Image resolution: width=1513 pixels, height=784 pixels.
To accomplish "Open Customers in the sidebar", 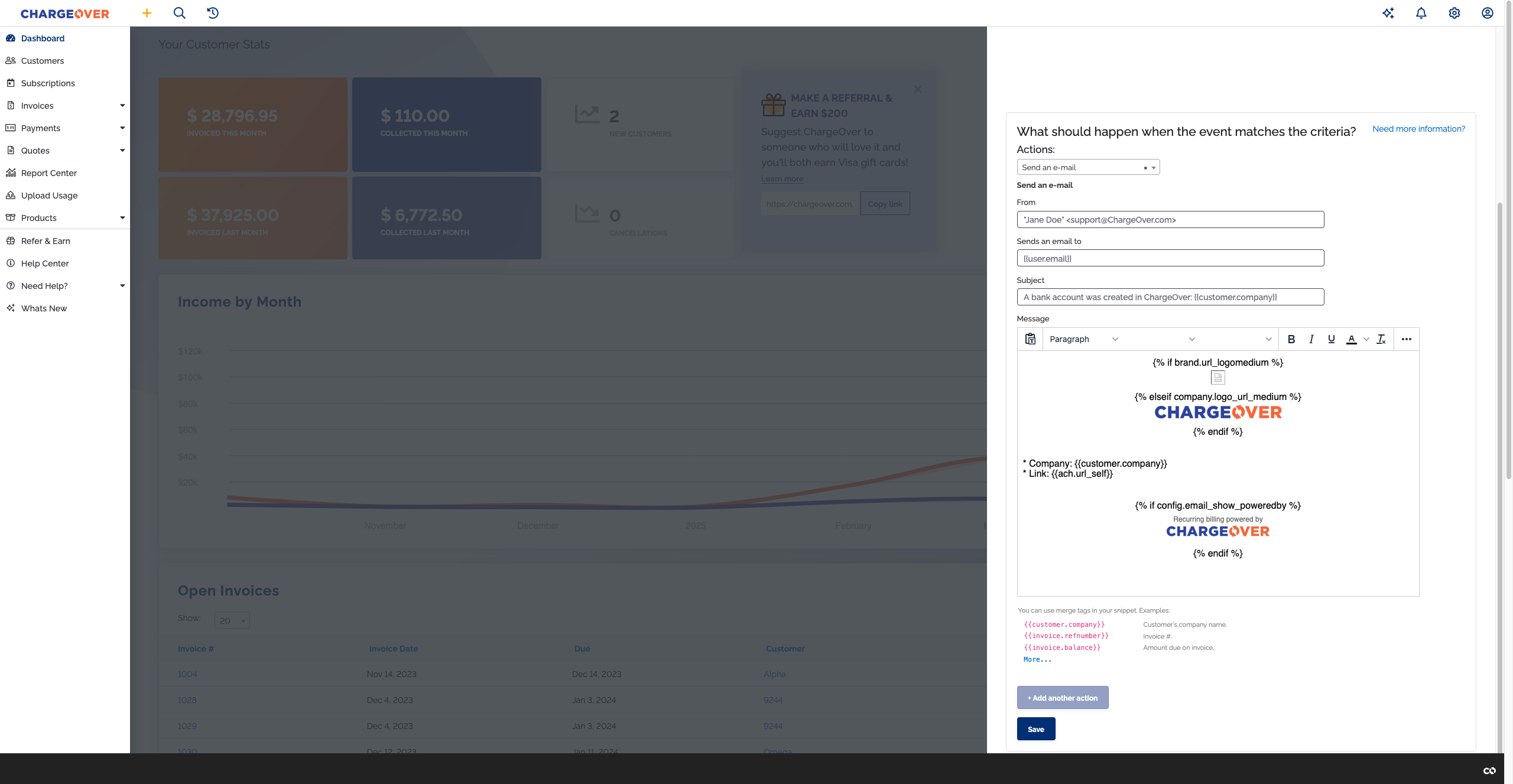I will pyautogui.click(x=43, y=61).
